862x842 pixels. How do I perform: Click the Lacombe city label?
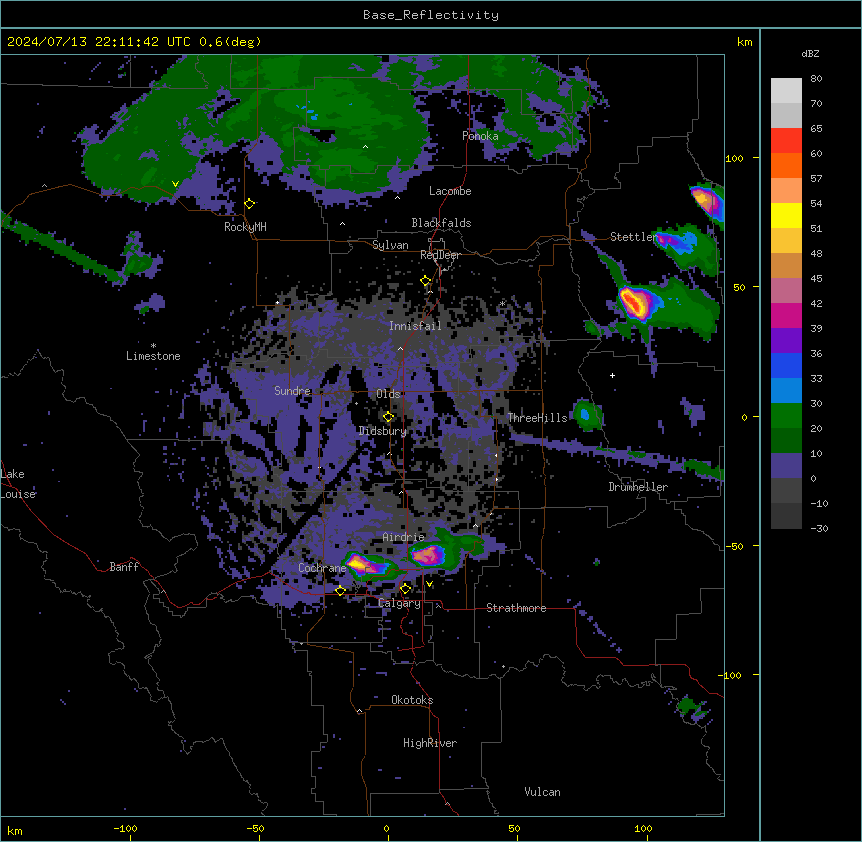450,191
